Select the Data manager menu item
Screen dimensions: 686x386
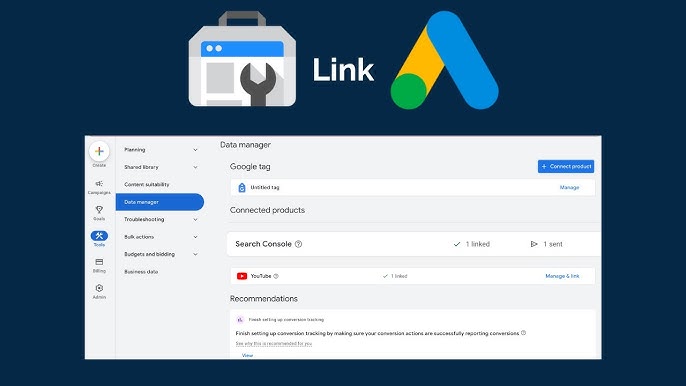(160, 202)
